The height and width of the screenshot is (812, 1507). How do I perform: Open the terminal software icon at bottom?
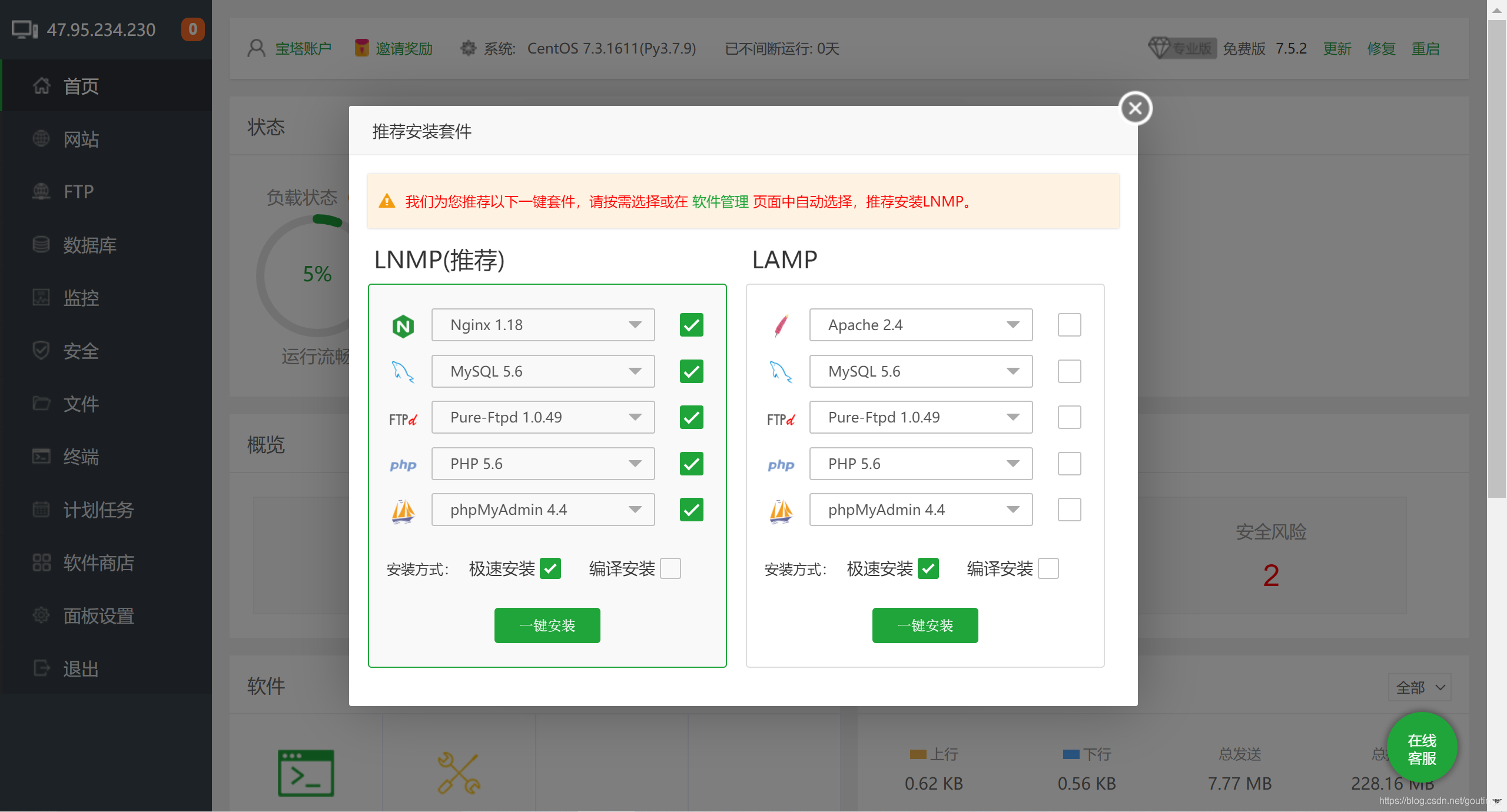coord(306,773)
